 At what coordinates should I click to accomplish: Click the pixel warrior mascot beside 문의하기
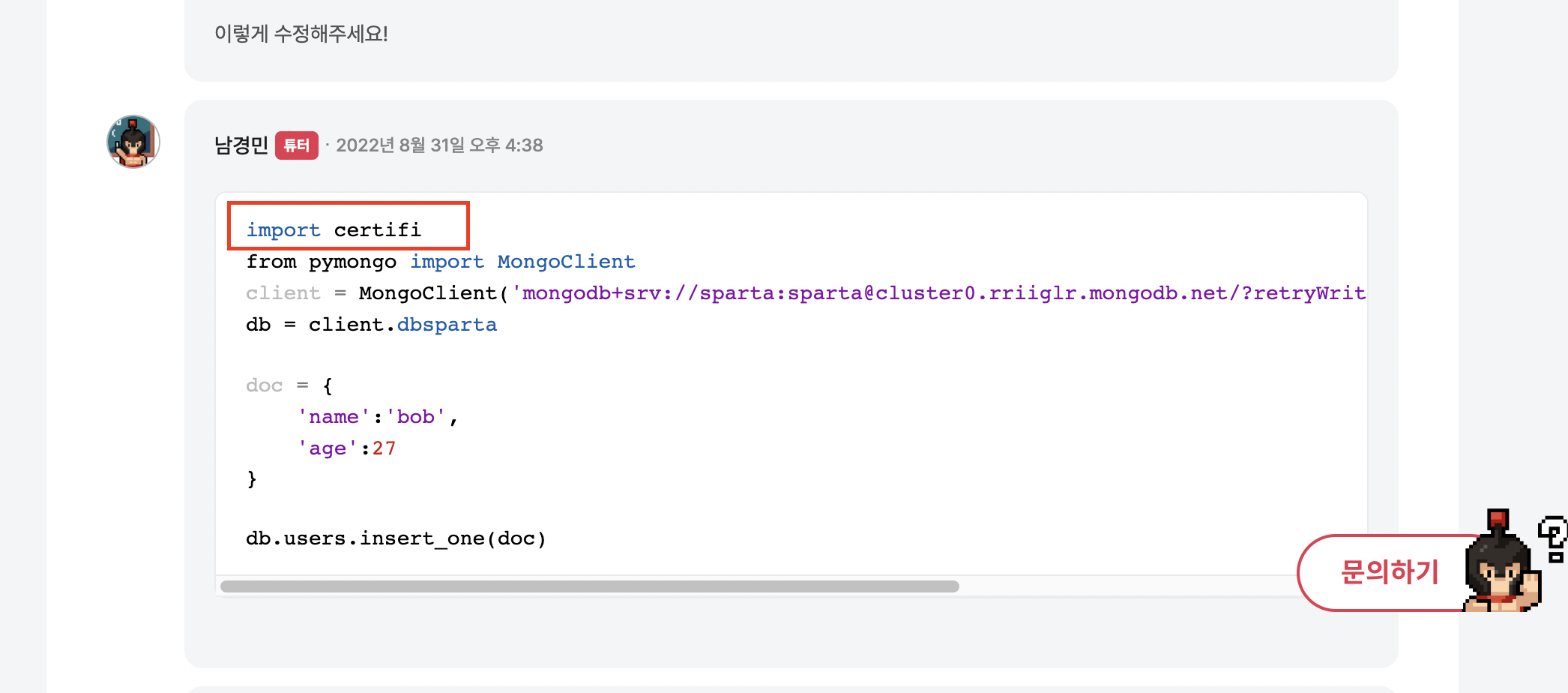[x=1503, y=562]
